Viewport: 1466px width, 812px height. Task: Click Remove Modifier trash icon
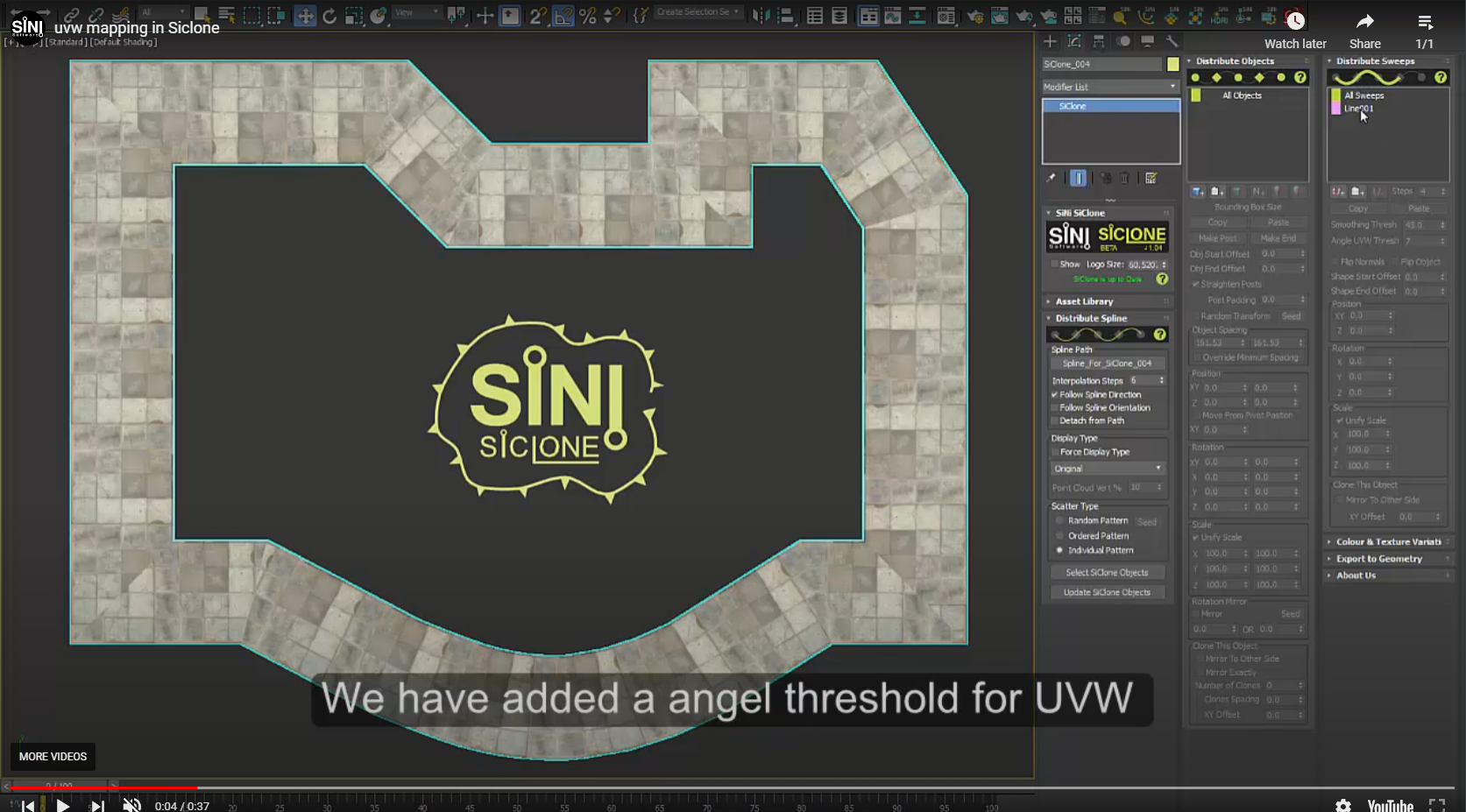tap(1124, 178)
